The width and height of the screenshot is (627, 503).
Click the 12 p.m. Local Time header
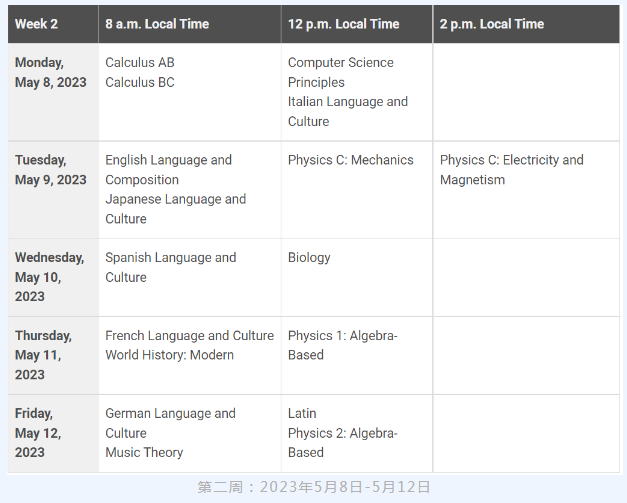coord(343,24)
